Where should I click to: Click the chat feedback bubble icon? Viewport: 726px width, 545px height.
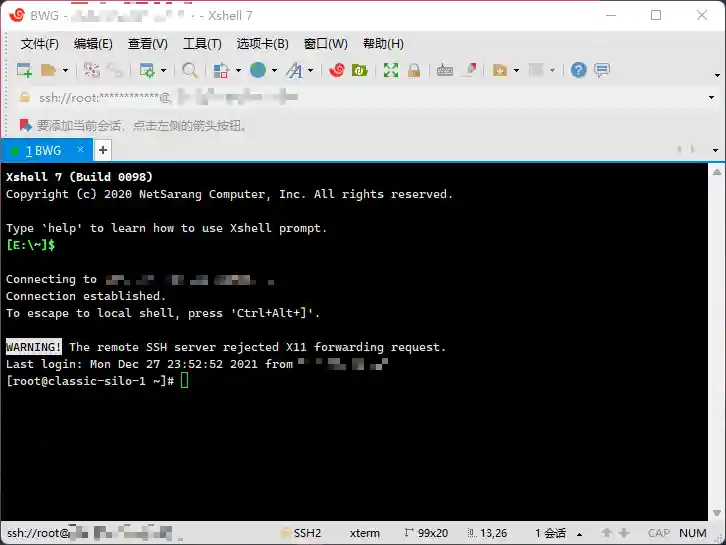point(602,70)
